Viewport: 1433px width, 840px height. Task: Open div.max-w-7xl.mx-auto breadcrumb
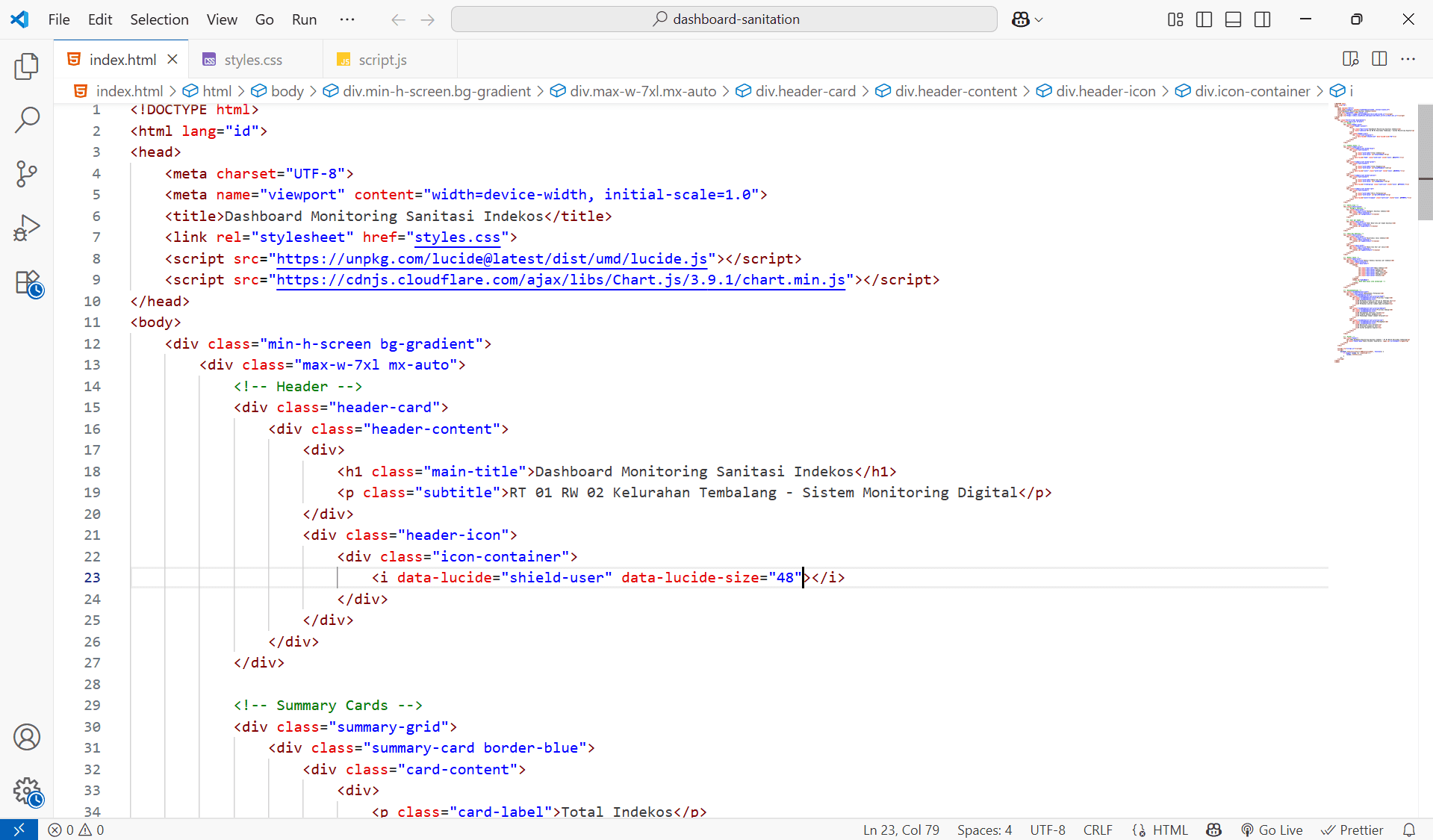(634, 91)
